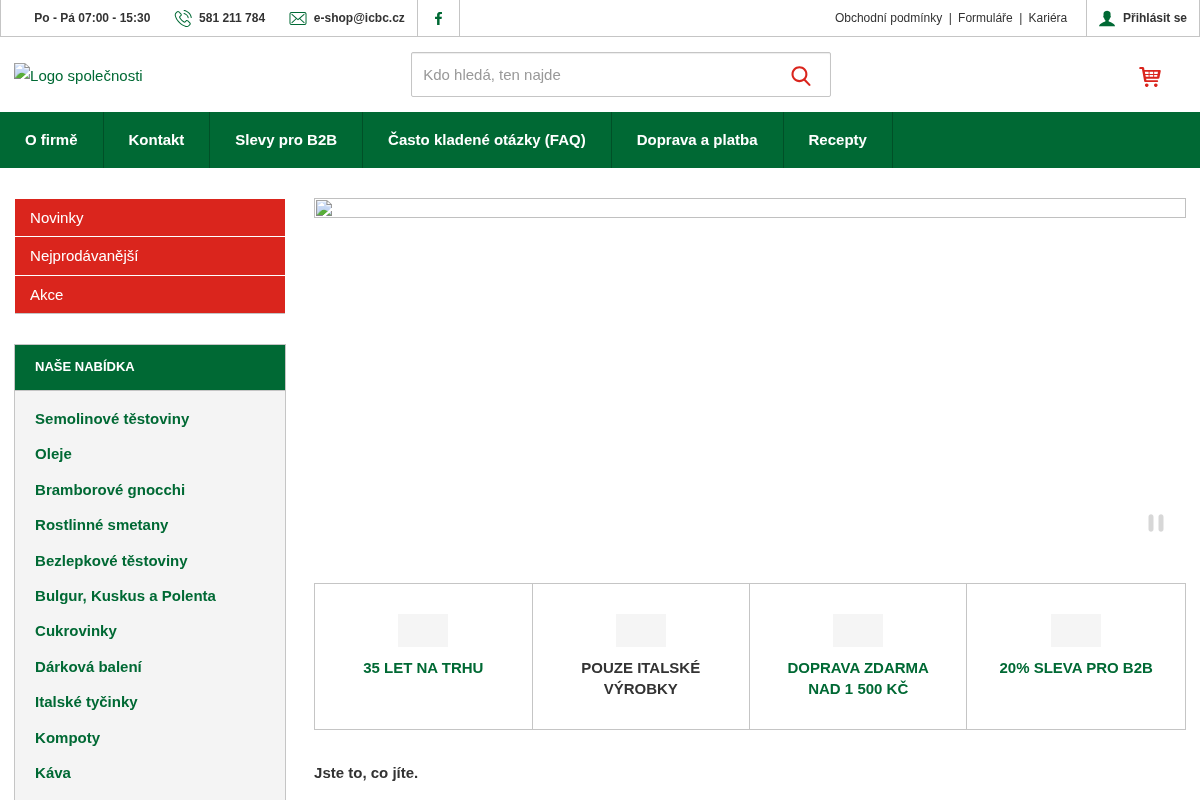Click the email envelope icon
Screen dimensions: 1200x800
pos(298,18)
